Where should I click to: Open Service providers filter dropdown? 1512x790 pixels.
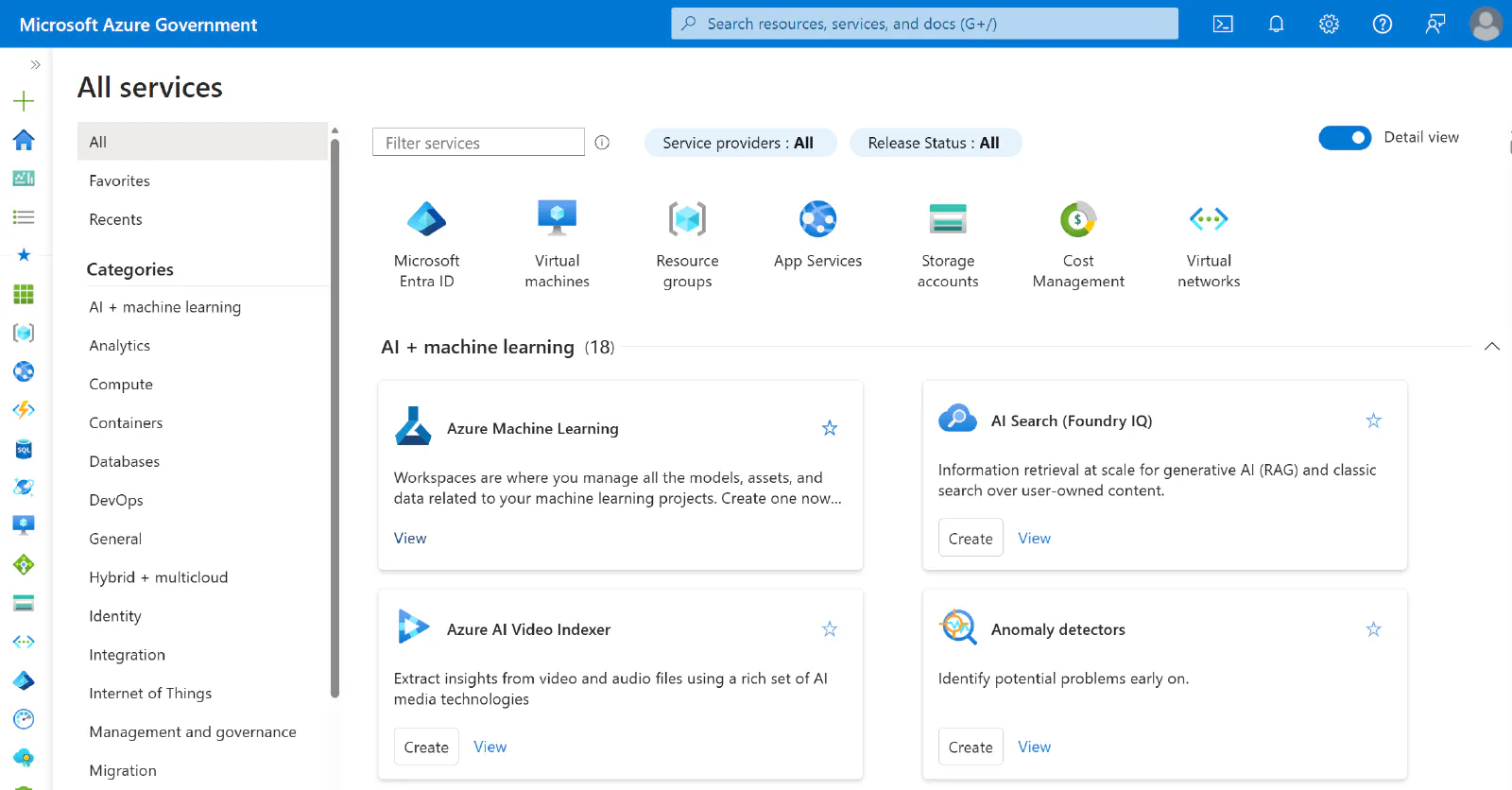coord(740,143)
